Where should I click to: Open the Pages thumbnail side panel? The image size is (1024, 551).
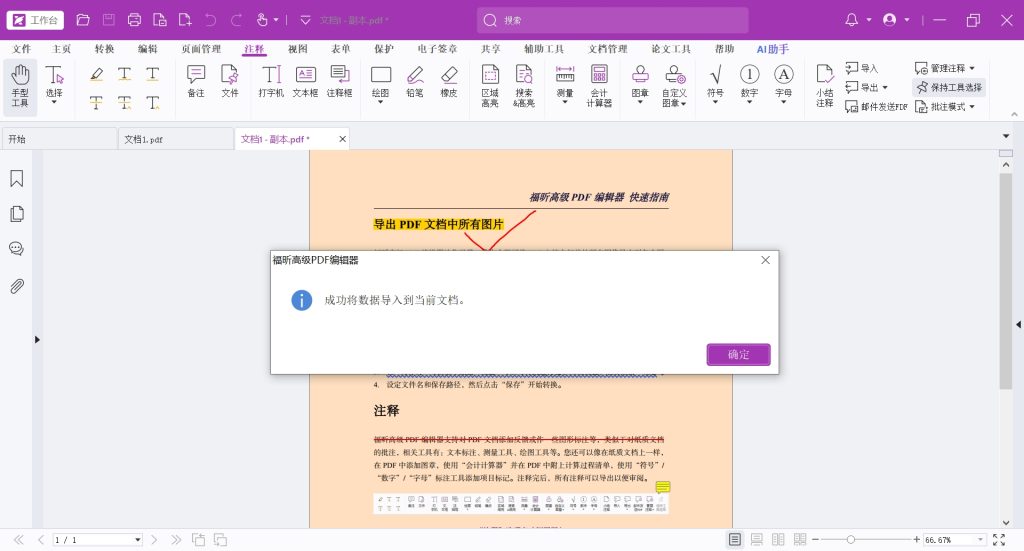coord(17,214)
